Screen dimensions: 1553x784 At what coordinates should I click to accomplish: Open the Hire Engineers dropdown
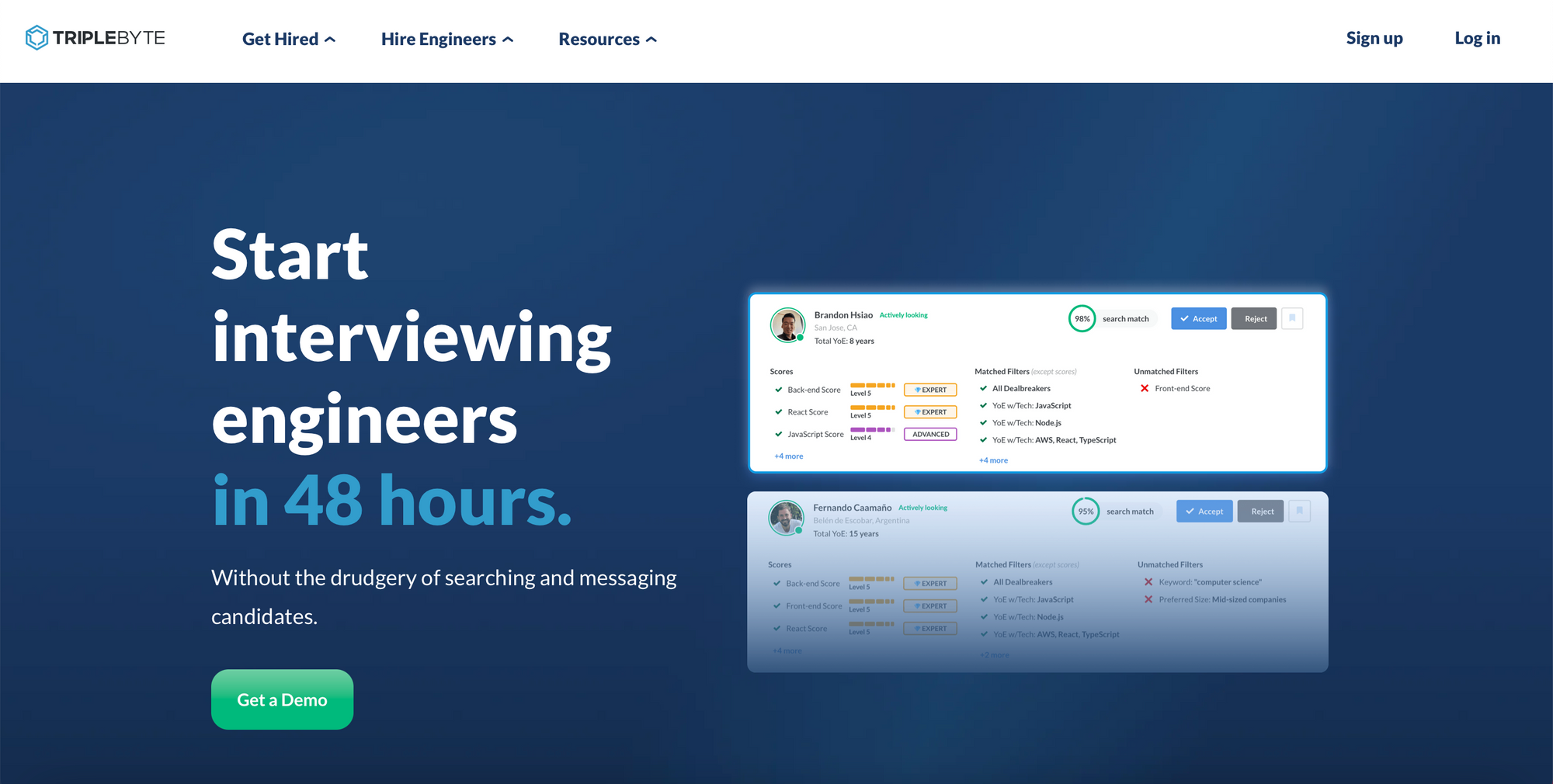(446, 39)
